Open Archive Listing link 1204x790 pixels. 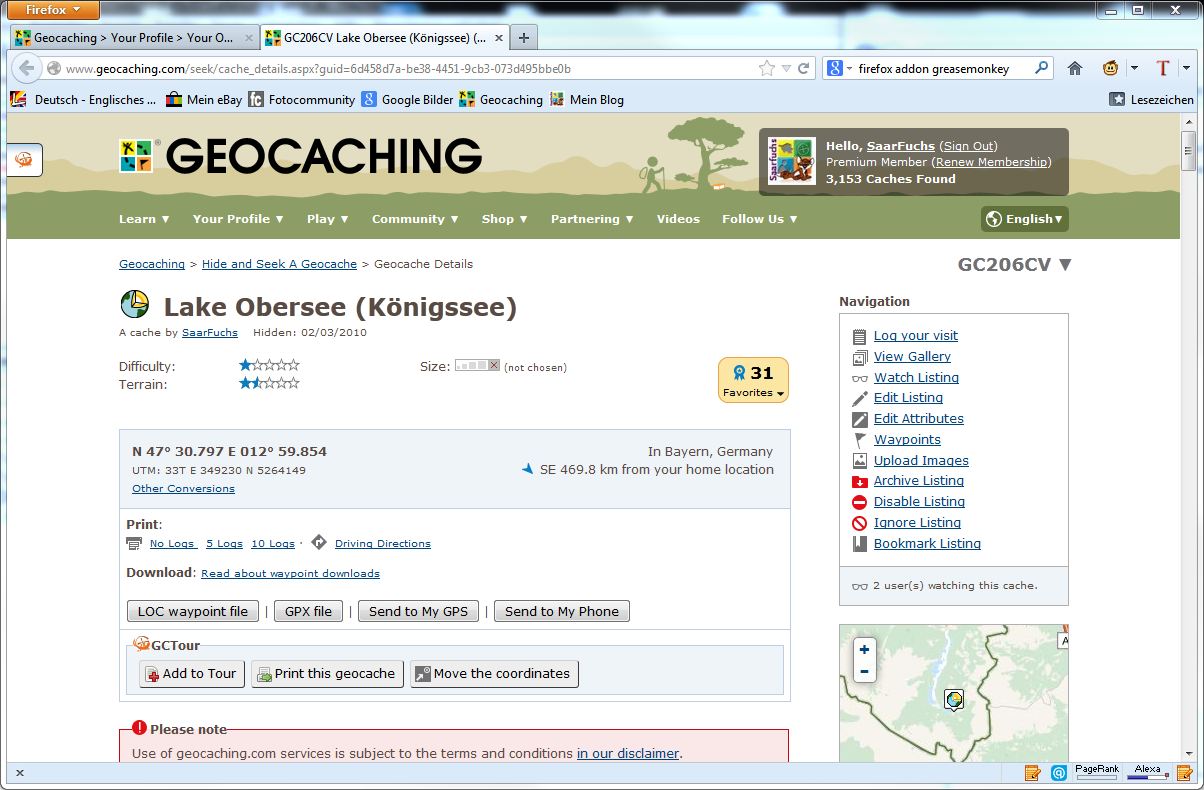(x=918, y=481)
